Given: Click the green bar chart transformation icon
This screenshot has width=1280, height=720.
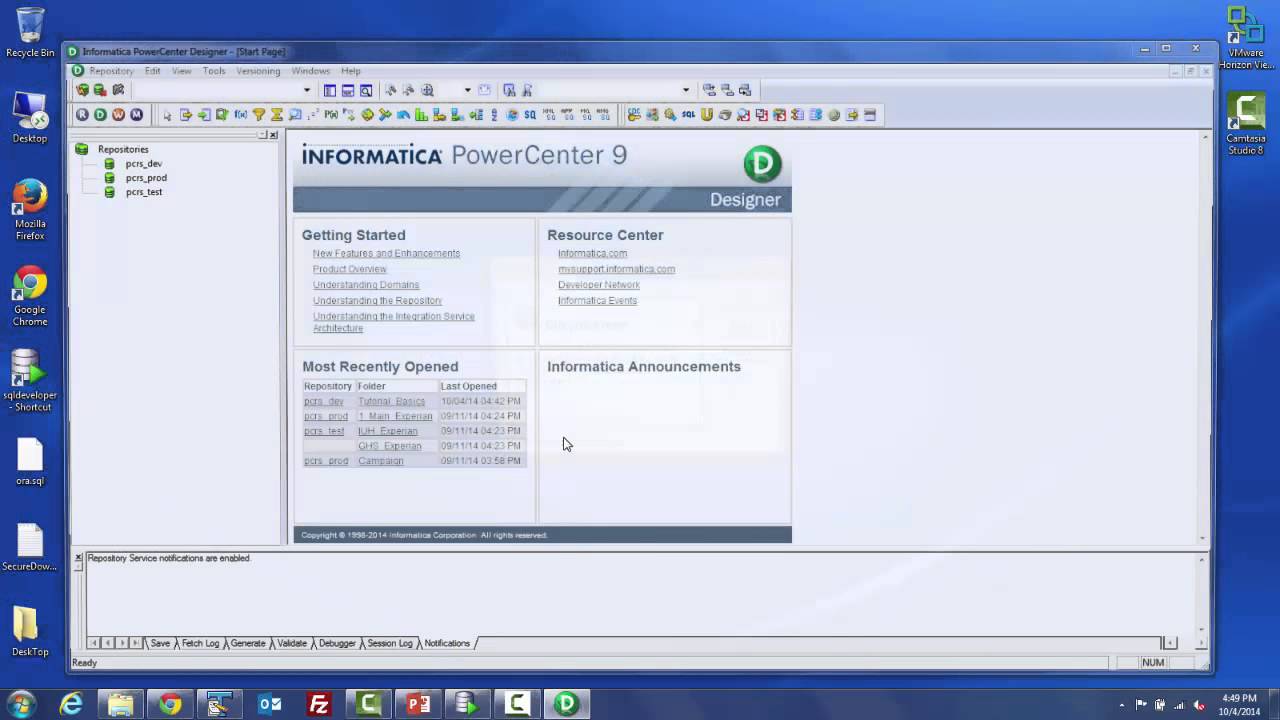Looking at the screenshot, I should pyautogui.click(x=421, y=115).
